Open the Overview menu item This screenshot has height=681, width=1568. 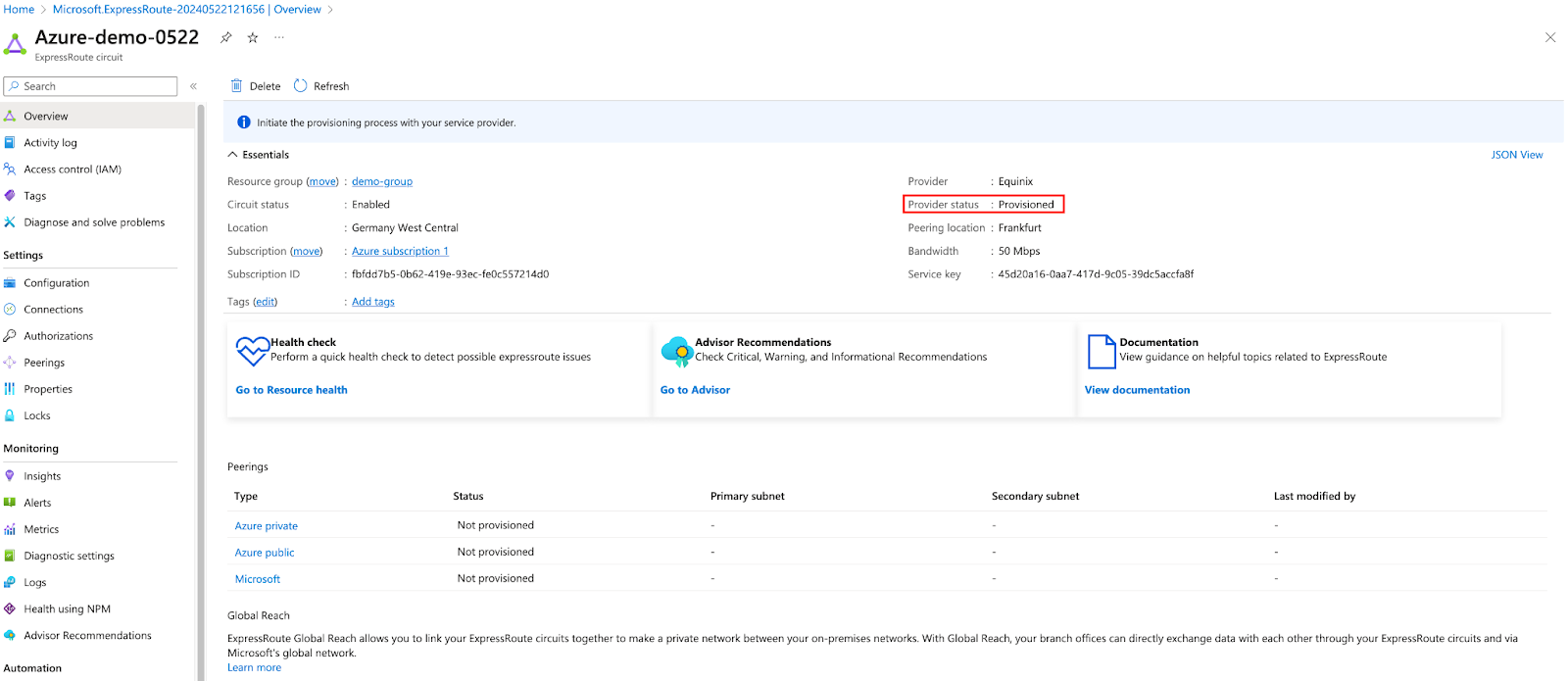click(97, 116)
